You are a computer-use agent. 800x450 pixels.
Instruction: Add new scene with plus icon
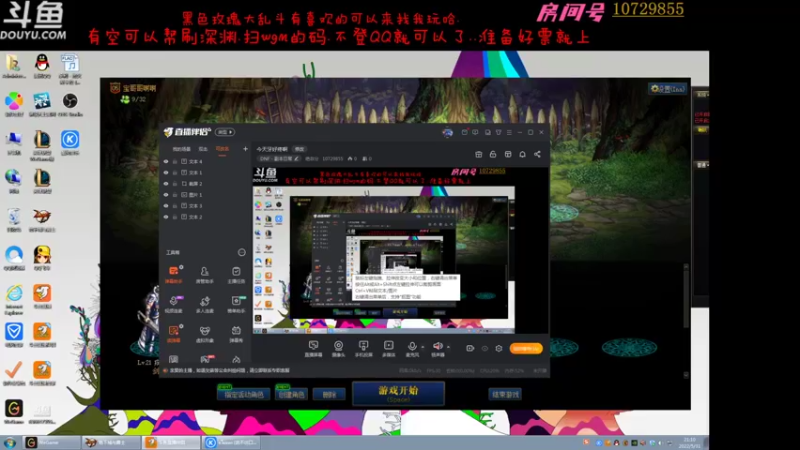pyautogui.click(x=245, y=149)
